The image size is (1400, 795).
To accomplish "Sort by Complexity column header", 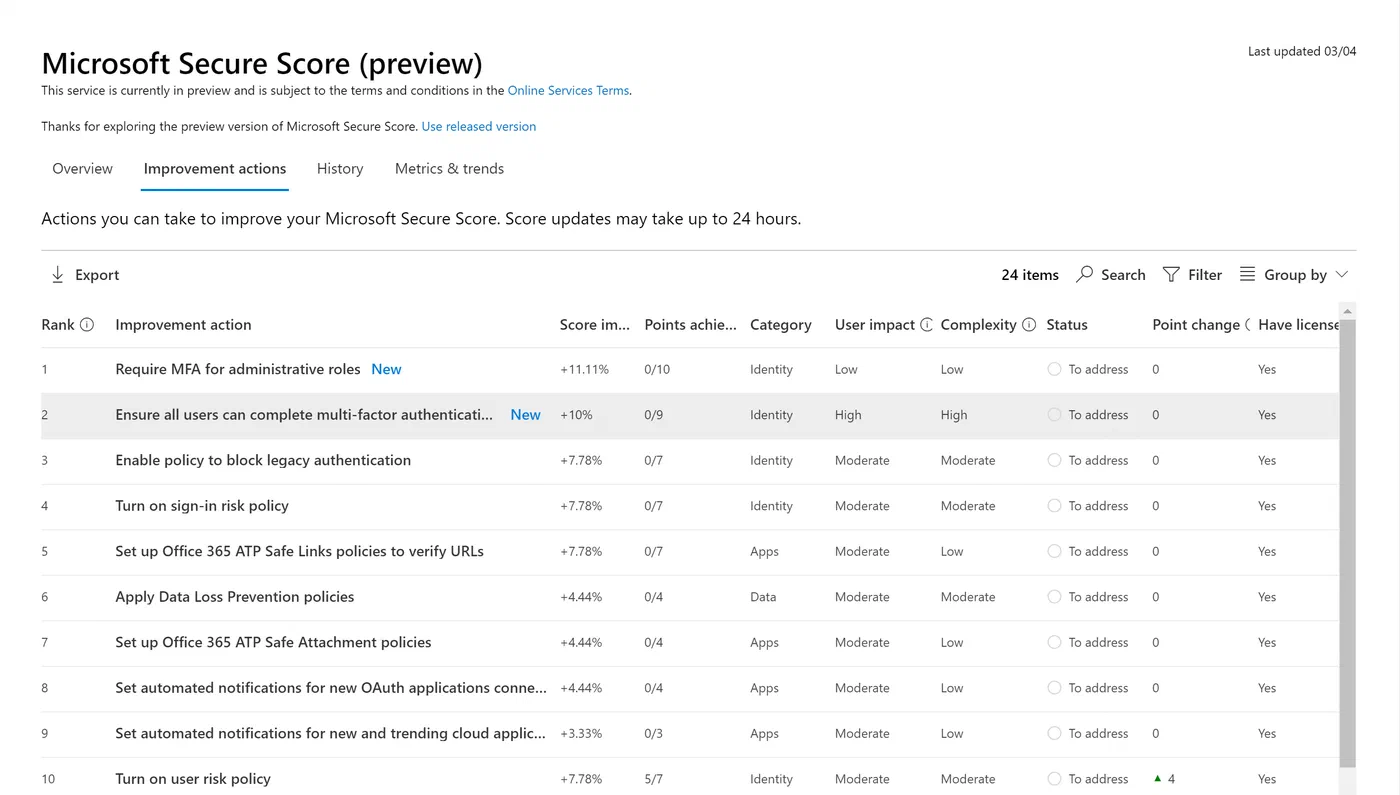I will 978,324.
